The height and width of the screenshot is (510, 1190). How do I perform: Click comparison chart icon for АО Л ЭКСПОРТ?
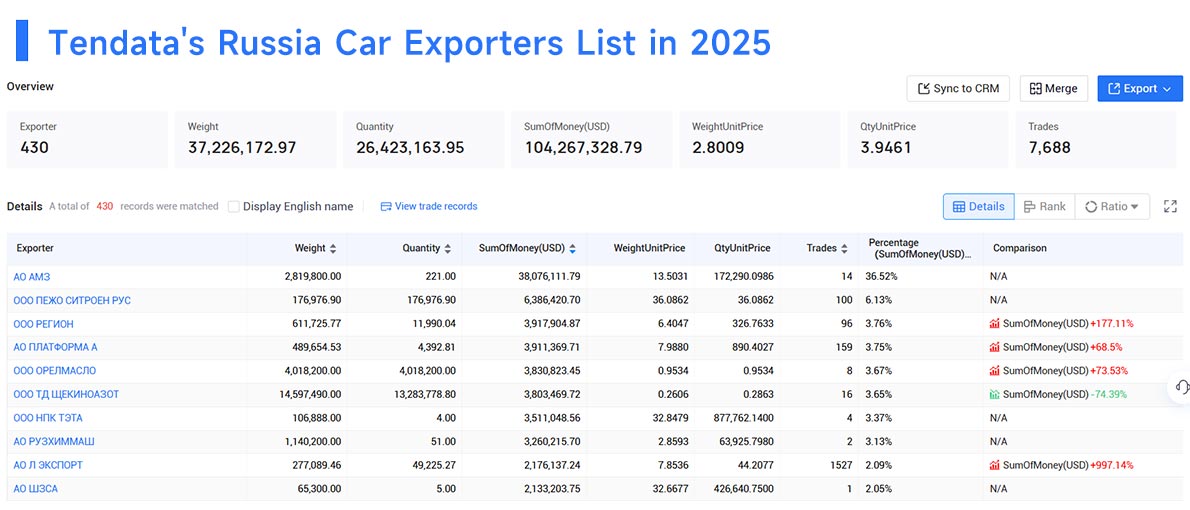click(994, 465)
